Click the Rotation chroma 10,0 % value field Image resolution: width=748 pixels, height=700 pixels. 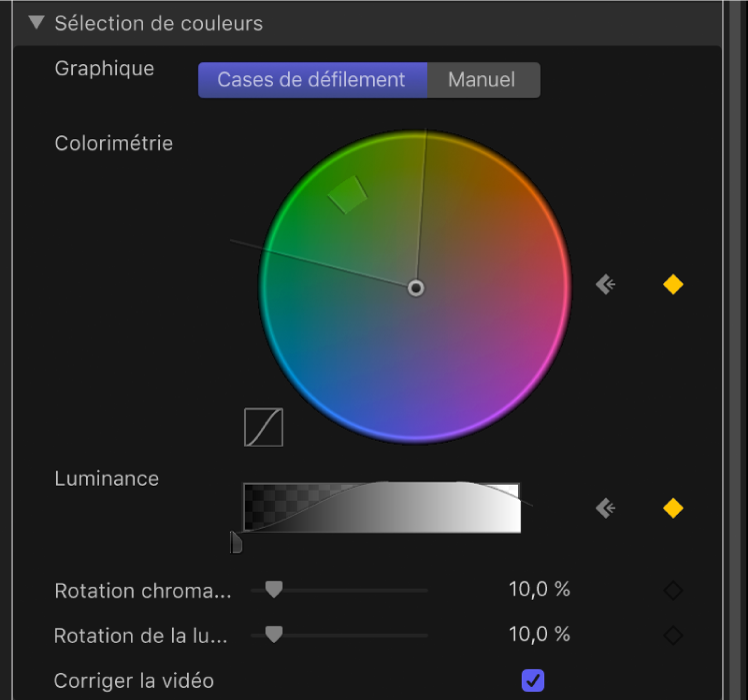[x=539, y=590]
